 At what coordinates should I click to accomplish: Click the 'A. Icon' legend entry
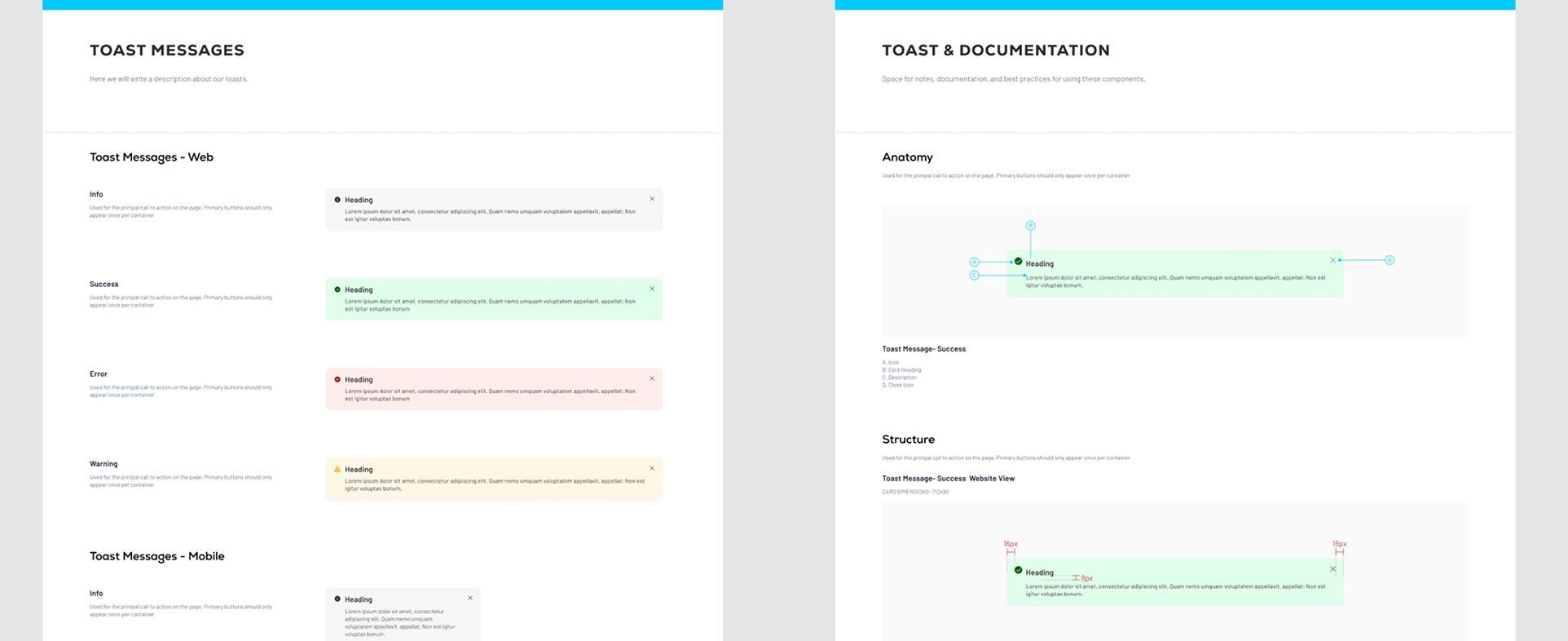(x=890, y=362)
